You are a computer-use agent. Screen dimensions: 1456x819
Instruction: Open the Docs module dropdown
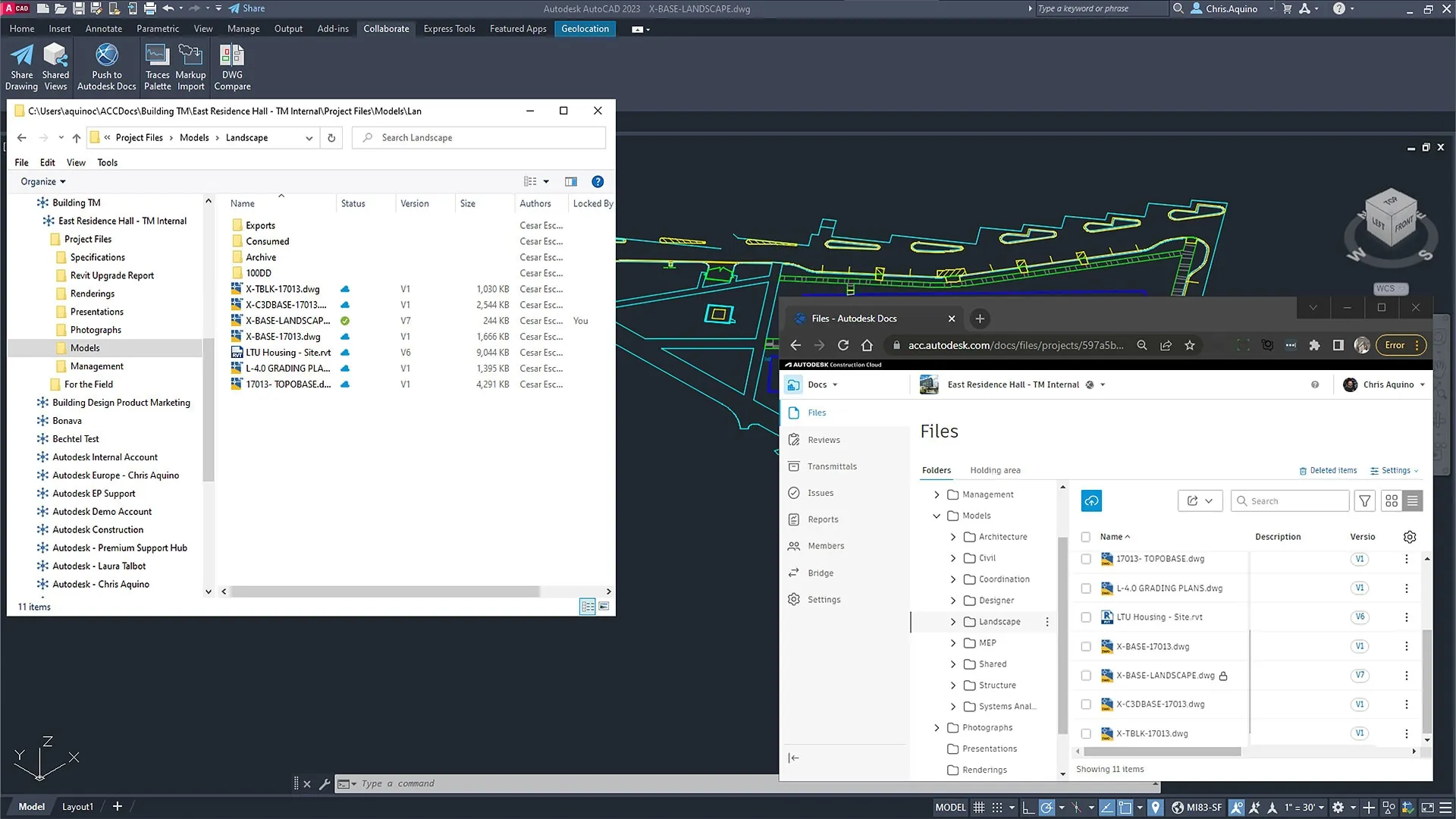835,385
